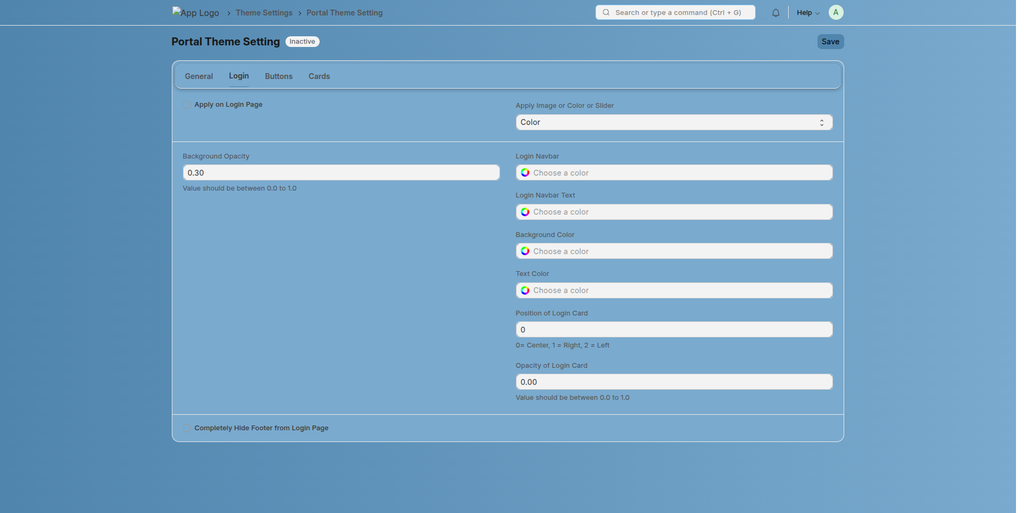Go to Theme Settings breadcrumb link
The image size is (1024, 513).
tap(264, 13)
